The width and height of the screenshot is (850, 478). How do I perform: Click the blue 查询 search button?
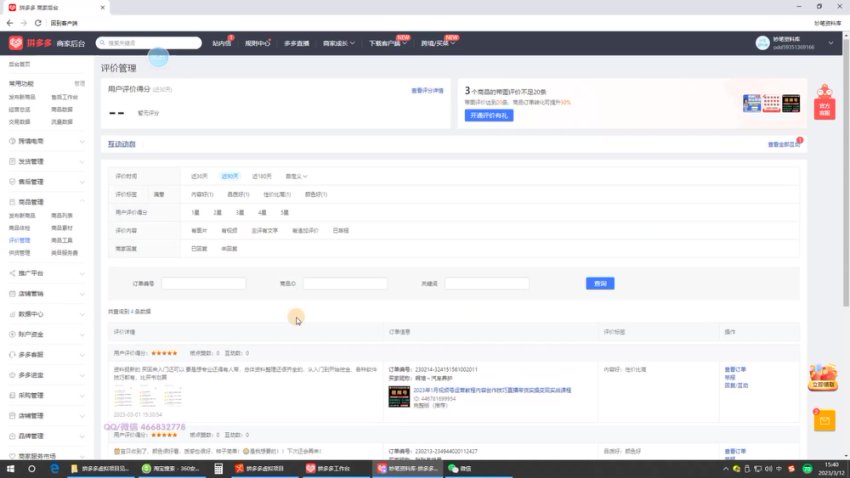point(600,283)
